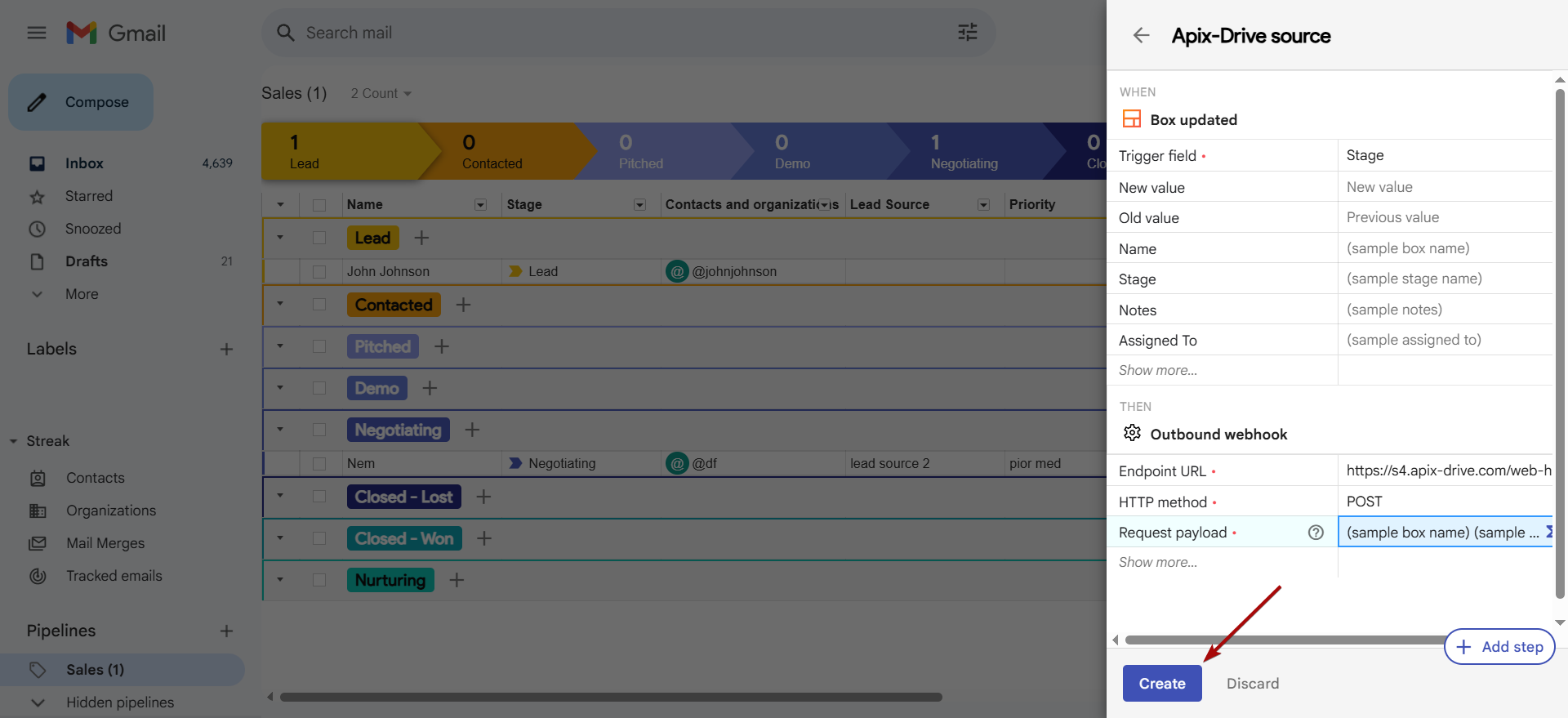Add a box to Closed - Won stage
Screen dimensions: 1568x718
tap(484, 538)
